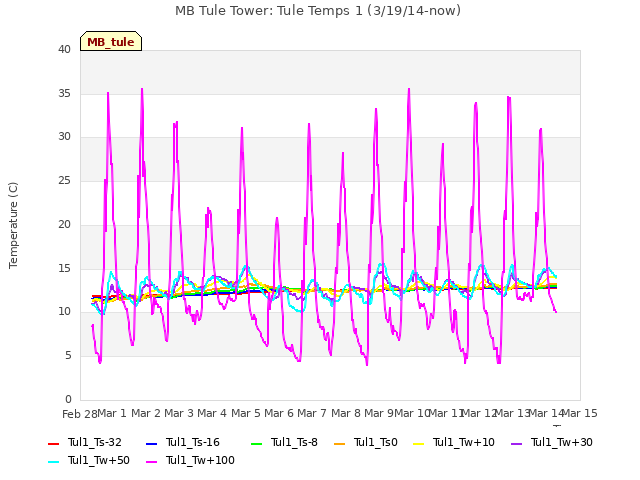640x480 pixels.
Task: Click the green Tul1_Ts-8 legend swatch
Action: [x=256, y=443]
